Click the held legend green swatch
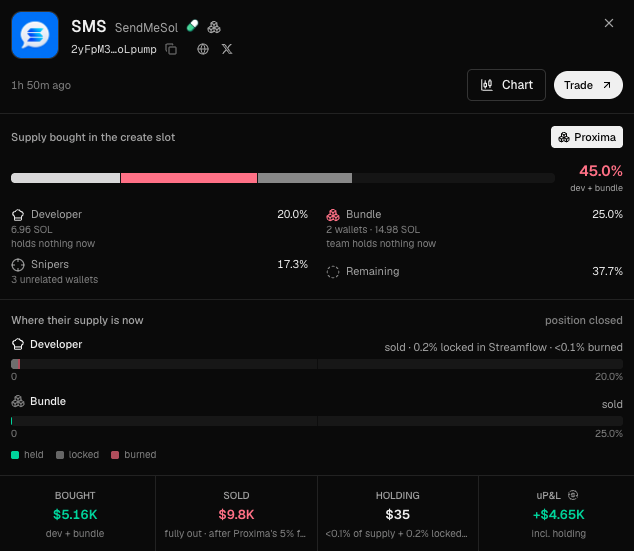The image size is (634, 551). pyautogui.click(x=15, y=455)
